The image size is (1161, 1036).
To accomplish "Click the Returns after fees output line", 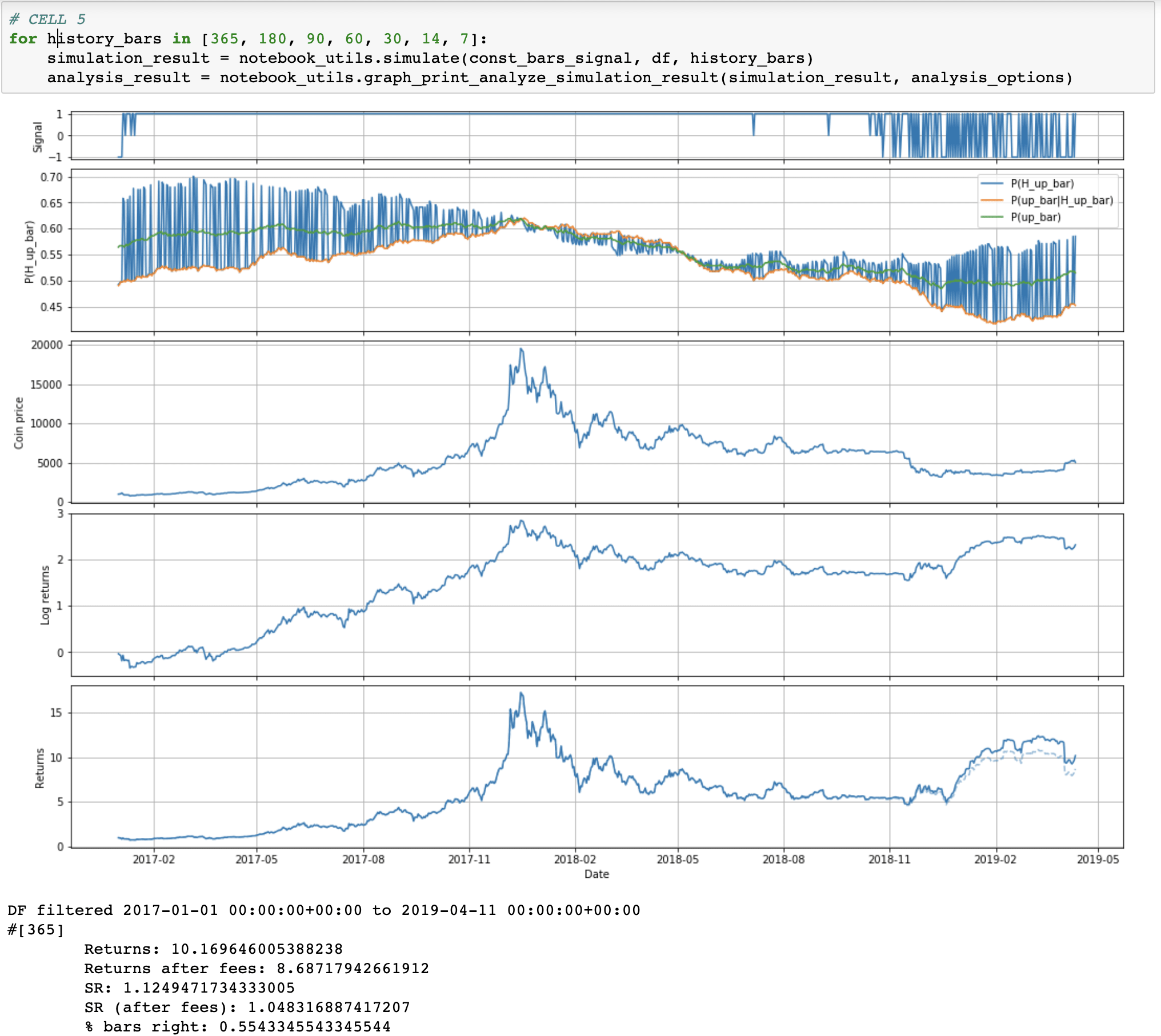I will [257, 969].
